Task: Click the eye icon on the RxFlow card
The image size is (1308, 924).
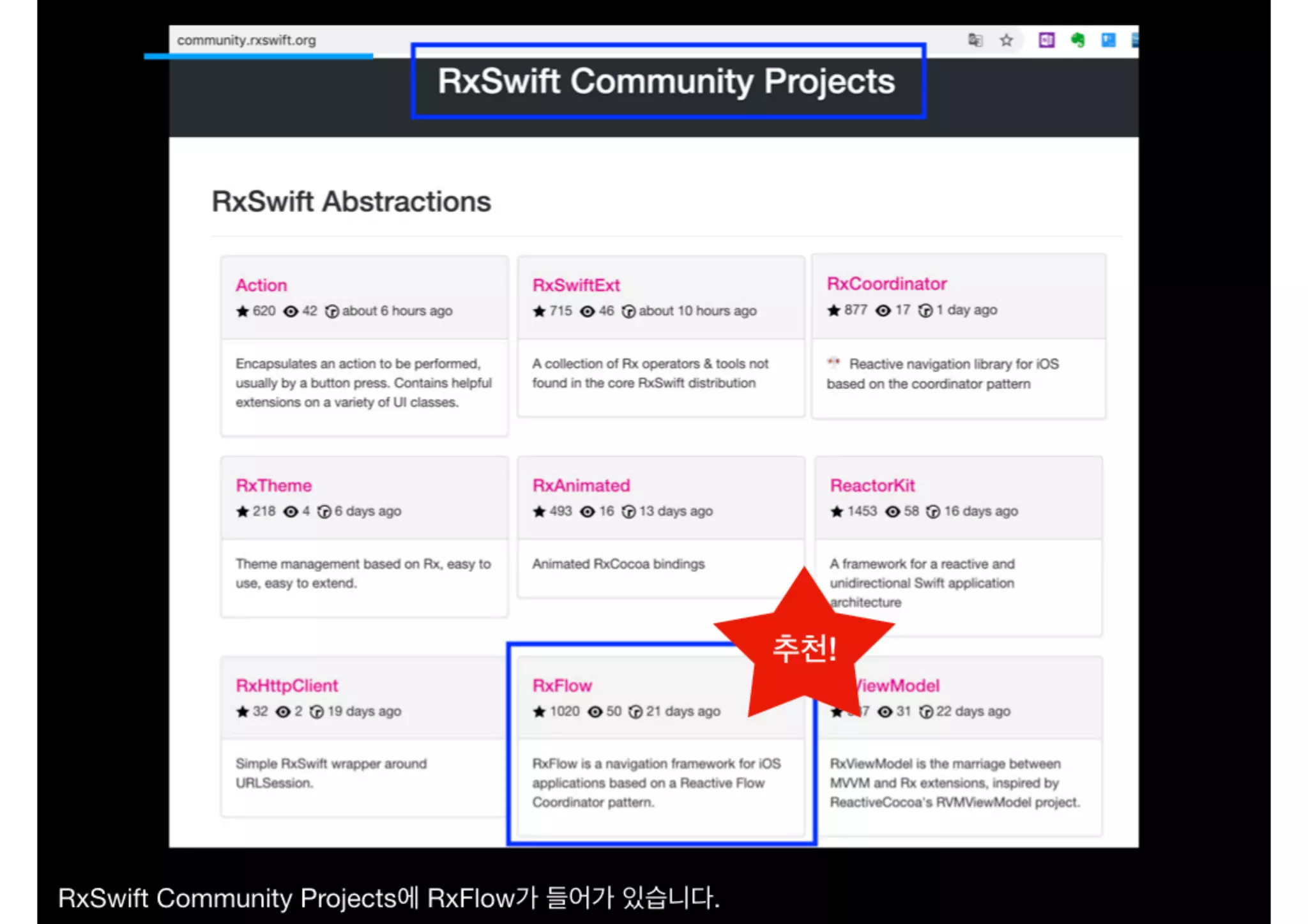Action: (595, 711)
